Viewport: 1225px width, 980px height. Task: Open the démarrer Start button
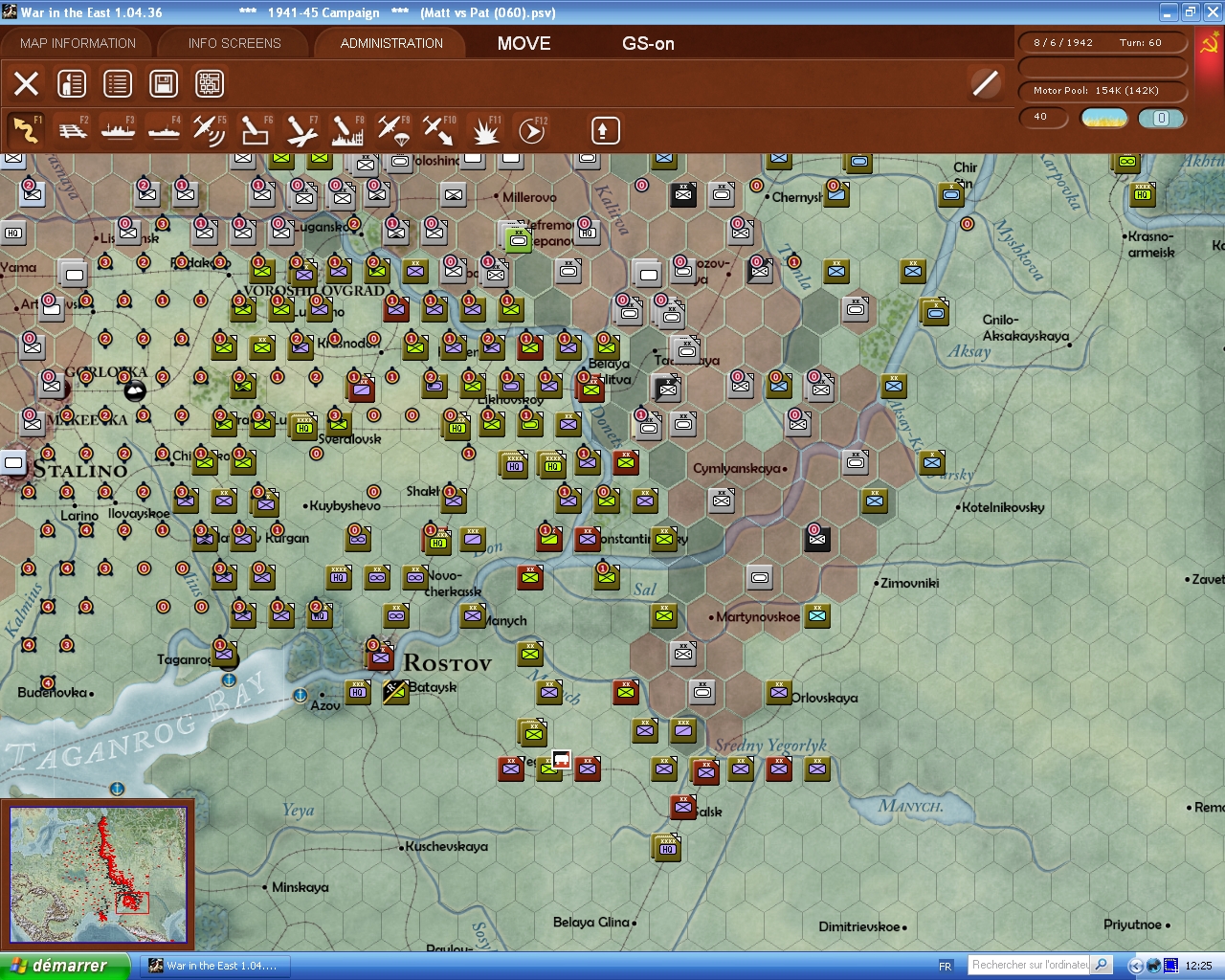64,966
